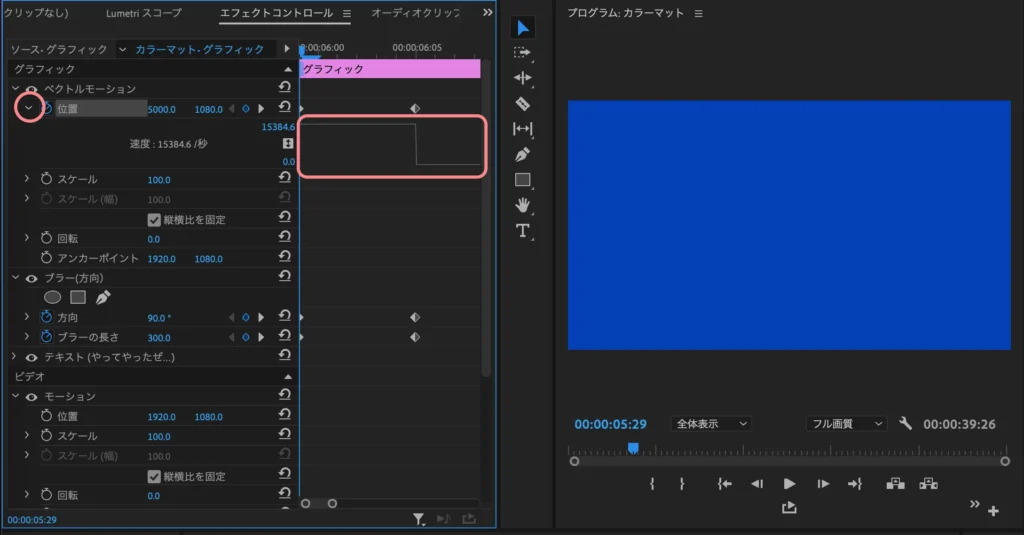Click the Mark In button
Screen dimensions: 1024x535
(x=652, y=483)
